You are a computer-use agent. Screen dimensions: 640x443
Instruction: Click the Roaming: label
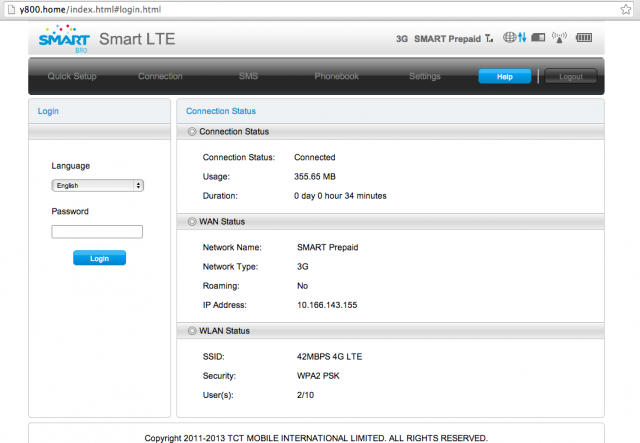(221, 286)
